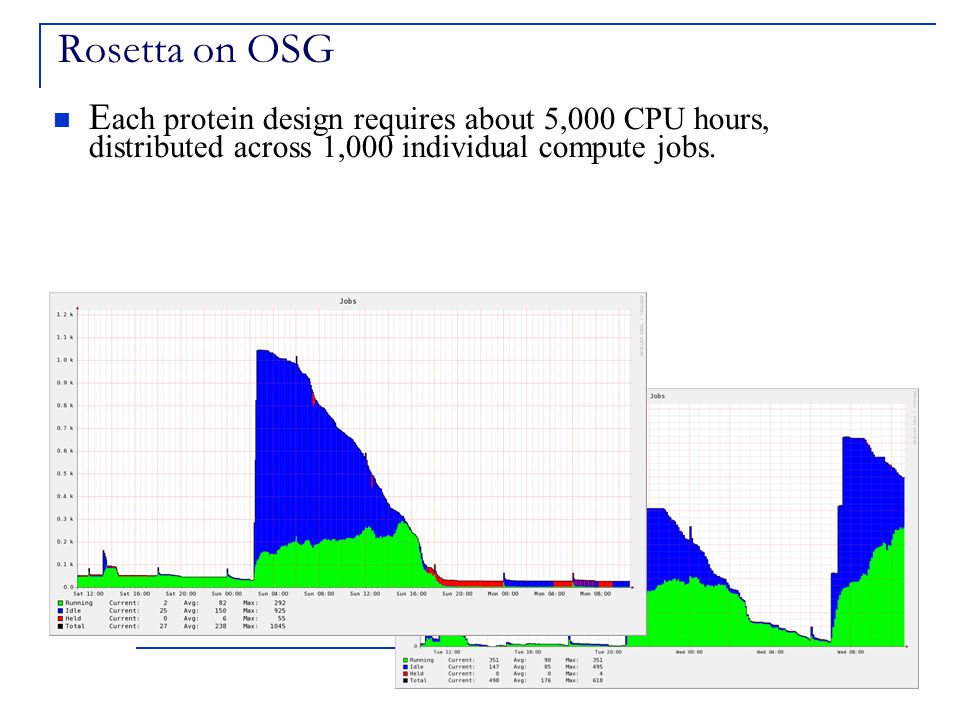Click the 'Total' legend label in the rear chart
960x720 pixels.
coord(418,680)
